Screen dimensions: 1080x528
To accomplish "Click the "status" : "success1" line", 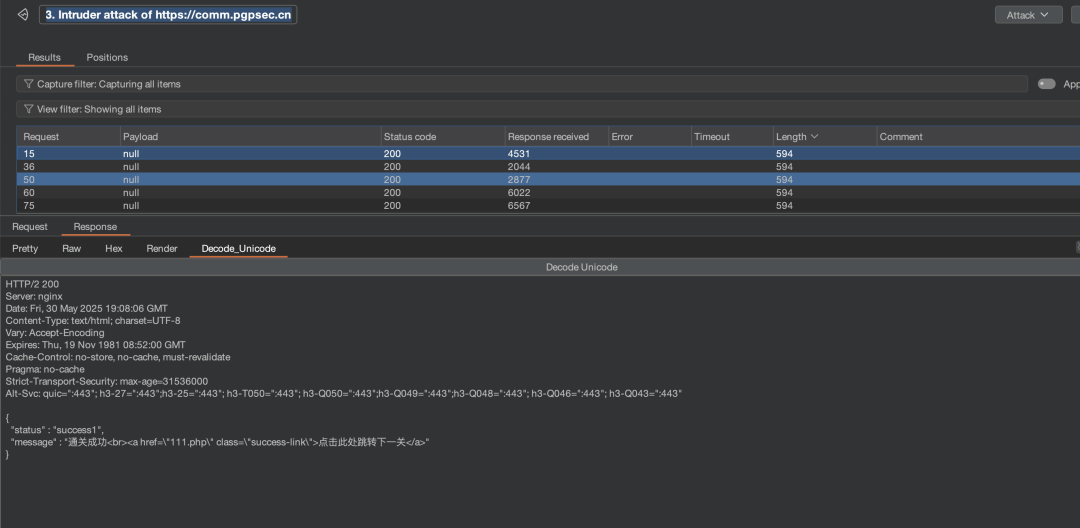I will click(56, 430).
